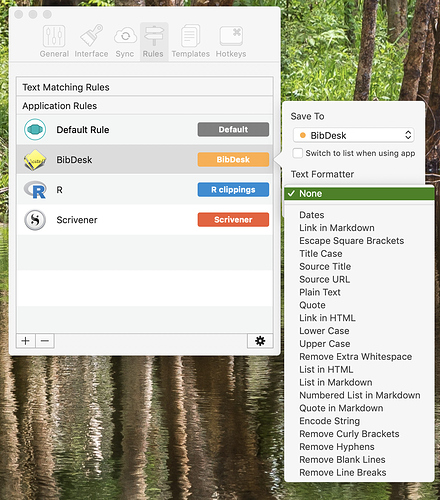This screenshot has width=440, height=500.
Task: Choose None in the Text Formatter menu
Action: click(x=359, y=193)
